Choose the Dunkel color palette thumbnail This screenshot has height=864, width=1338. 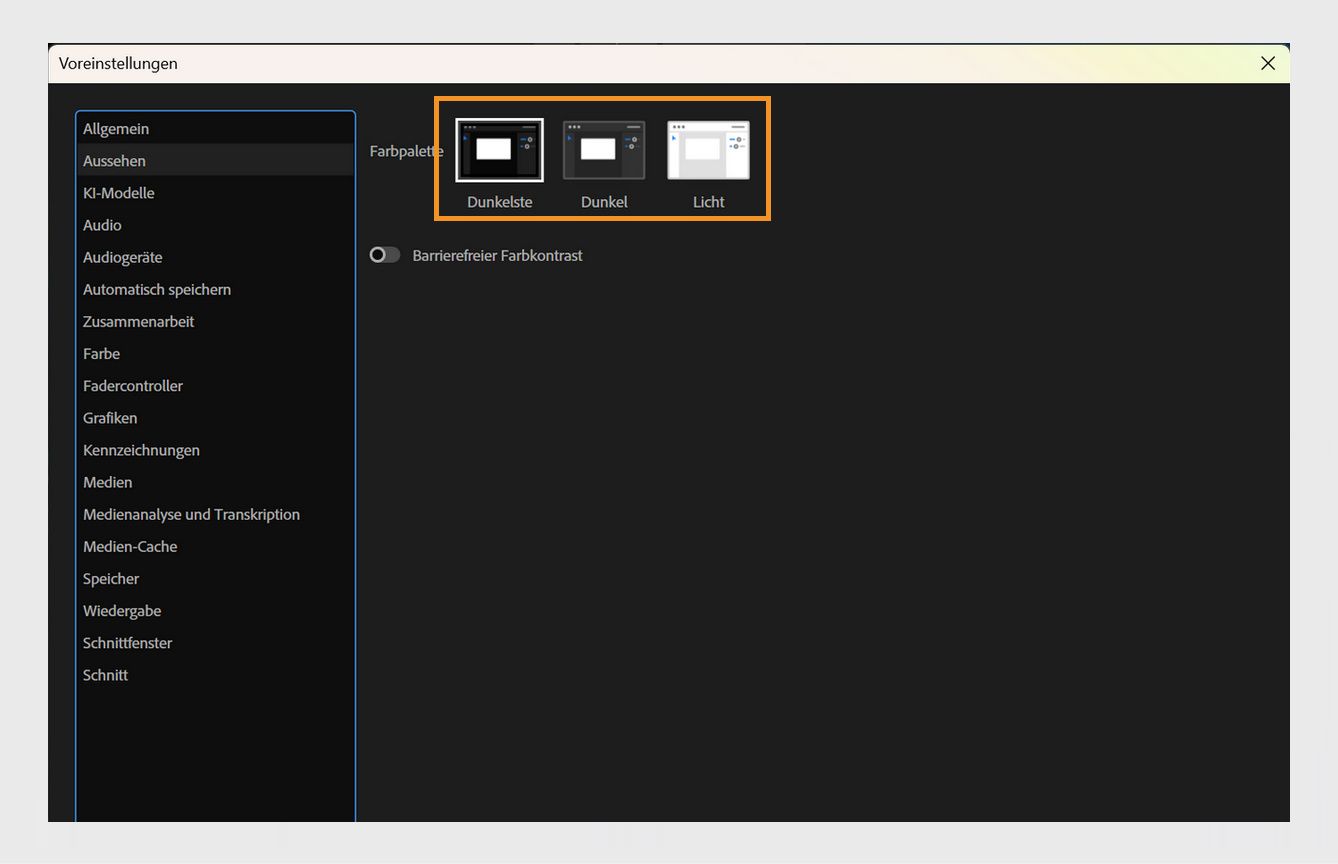[x=604, y=150]
